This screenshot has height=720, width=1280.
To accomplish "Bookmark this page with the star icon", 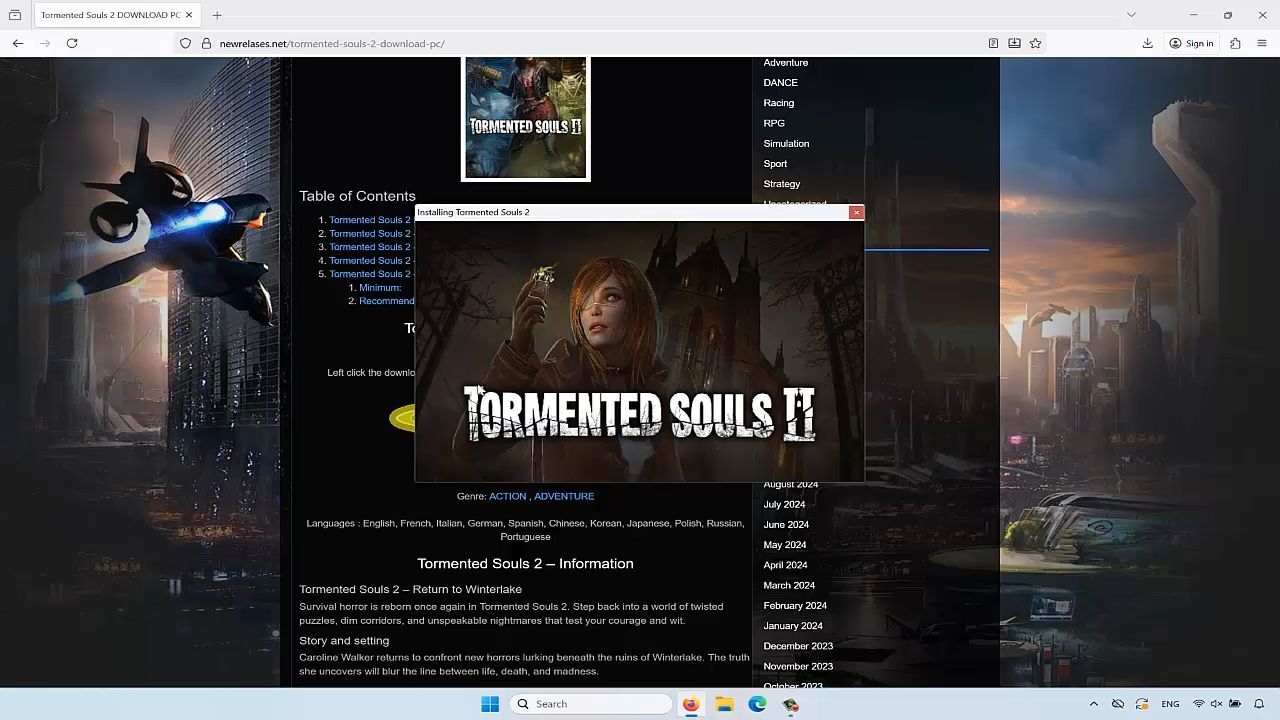I will click(1035, 43).
